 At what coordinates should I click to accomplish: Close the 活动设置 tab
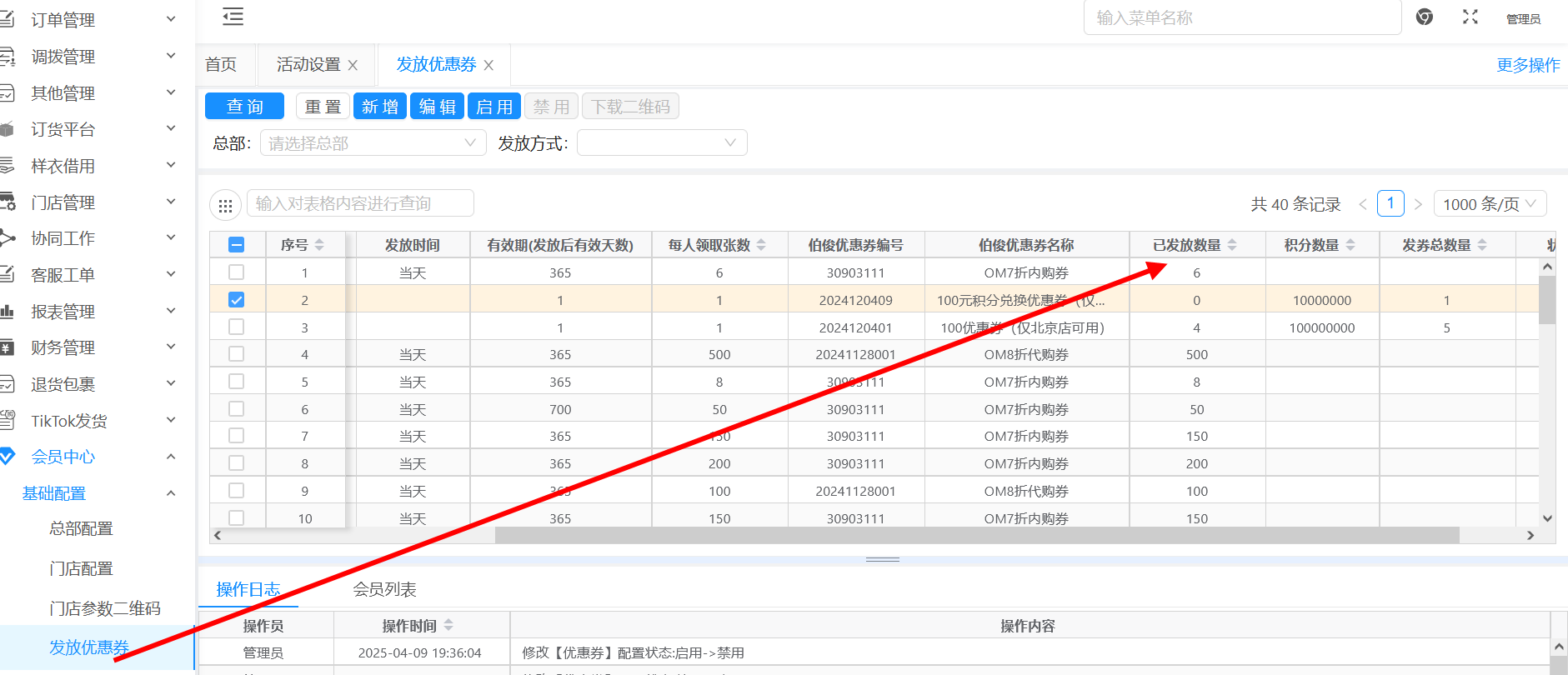353,65
